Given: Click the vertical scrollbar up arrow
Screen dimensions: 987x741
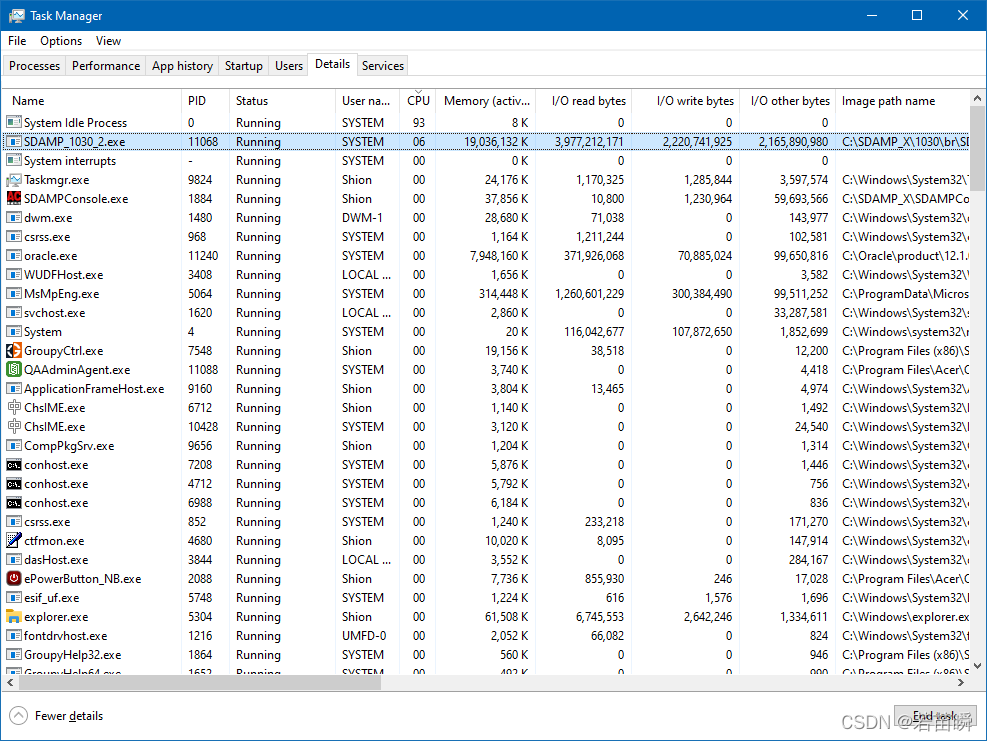Looking at the screenshot, I should [977, 98].
